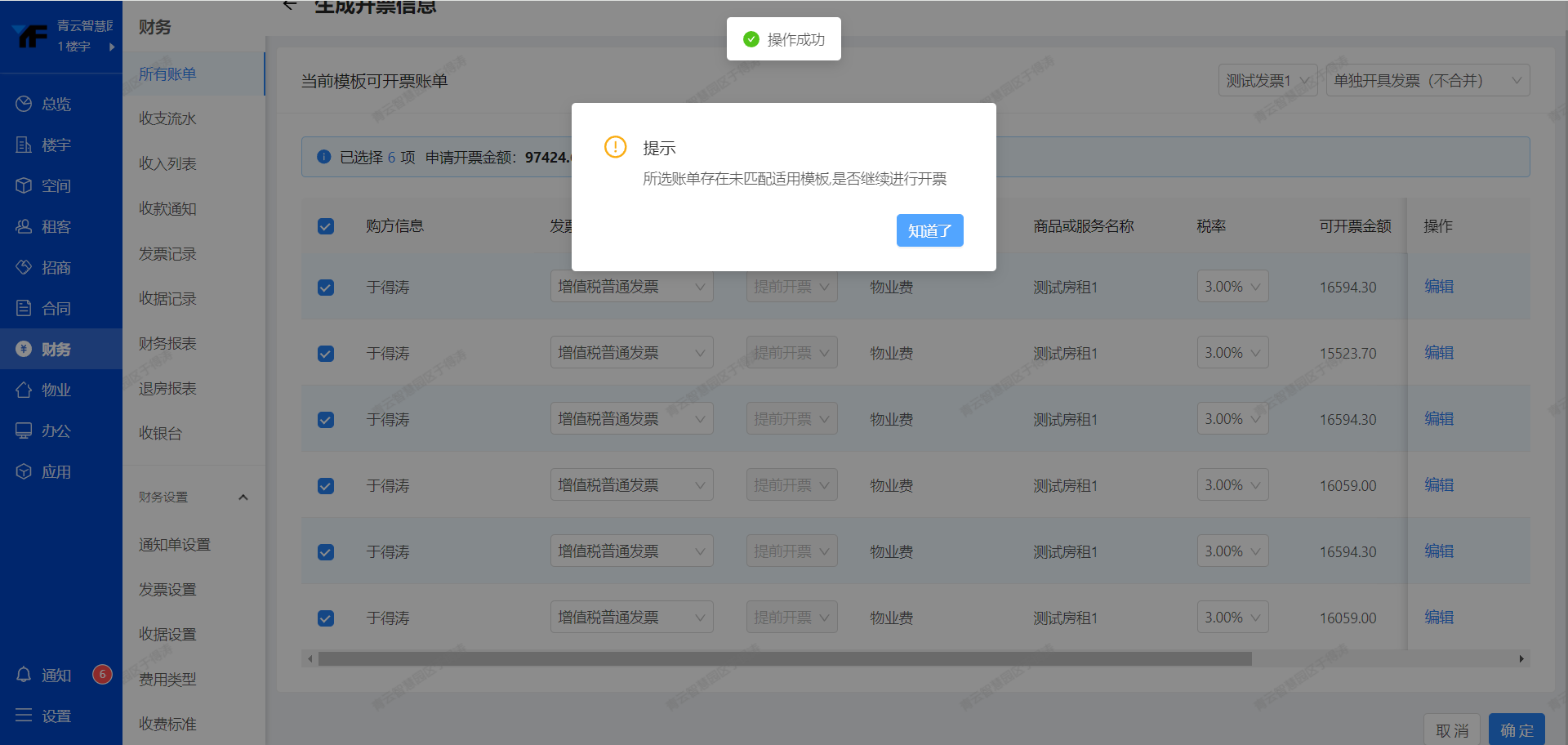Click the 确定 confirm button

pos(1516,729)
